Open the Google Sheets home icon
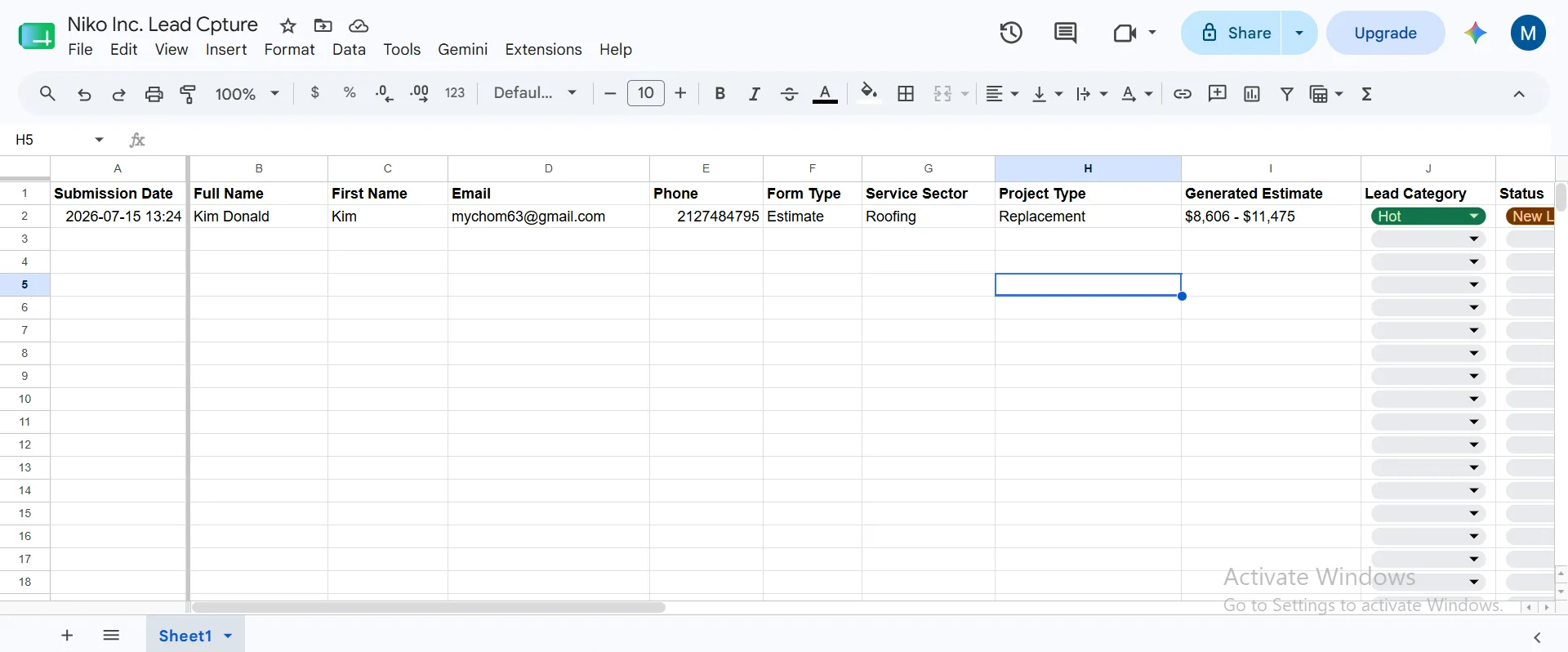This screenshot has height=652, width=1568. click(37, 36)
